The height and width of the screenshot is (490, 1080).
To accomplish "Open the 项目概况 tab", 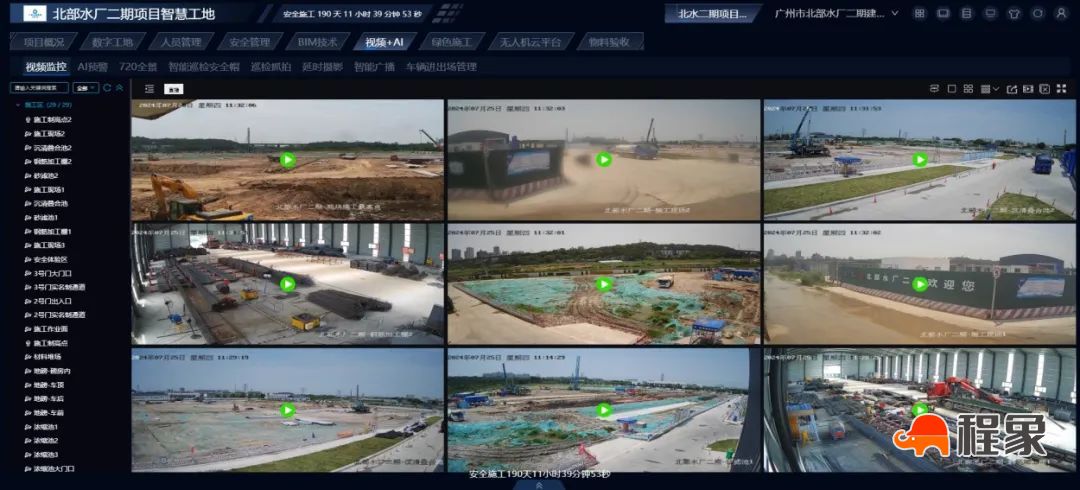I will coord(44,42).
